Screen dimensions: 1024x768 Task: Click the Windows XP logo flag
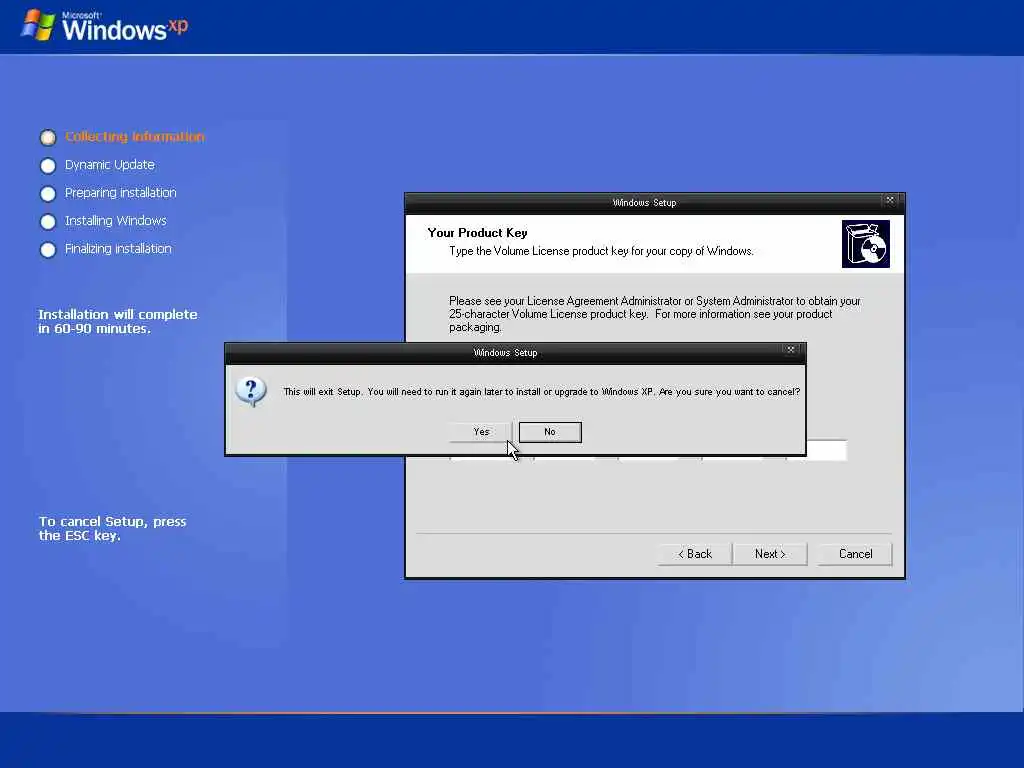point(38,25)
